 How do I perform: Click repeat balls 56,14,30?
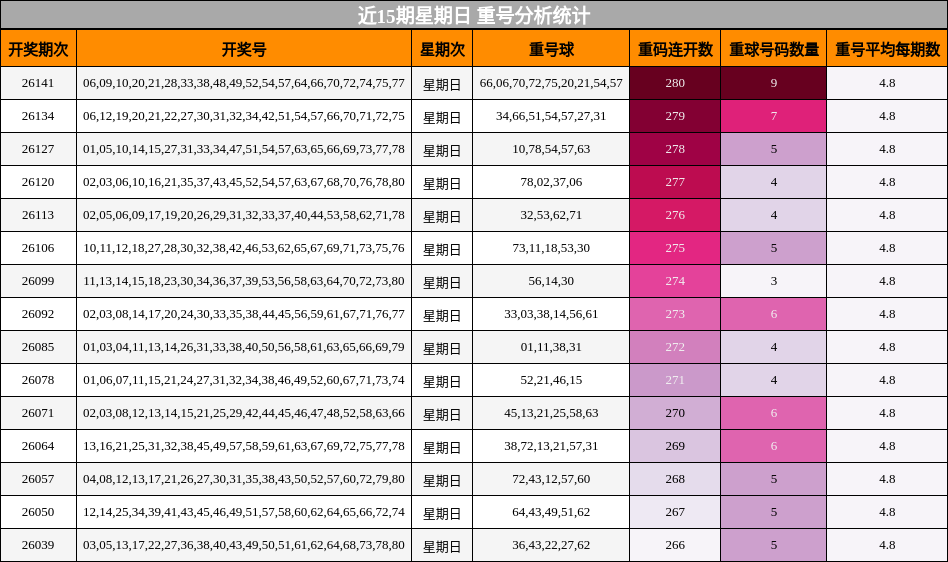tap(551, 281)
